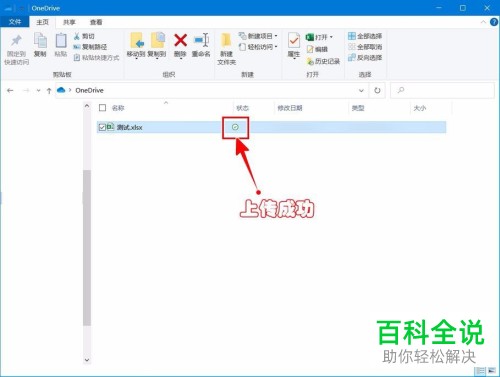500x377 pixels.
Task: Toggle the select-all checkbox in header
Action: (x=102, y=108)
